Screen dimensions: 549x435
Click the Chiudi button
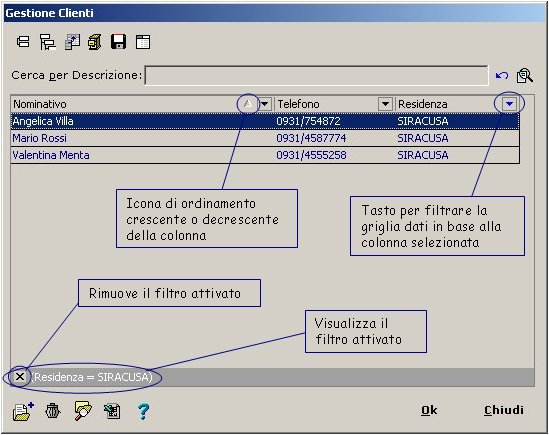coord(504,410)
